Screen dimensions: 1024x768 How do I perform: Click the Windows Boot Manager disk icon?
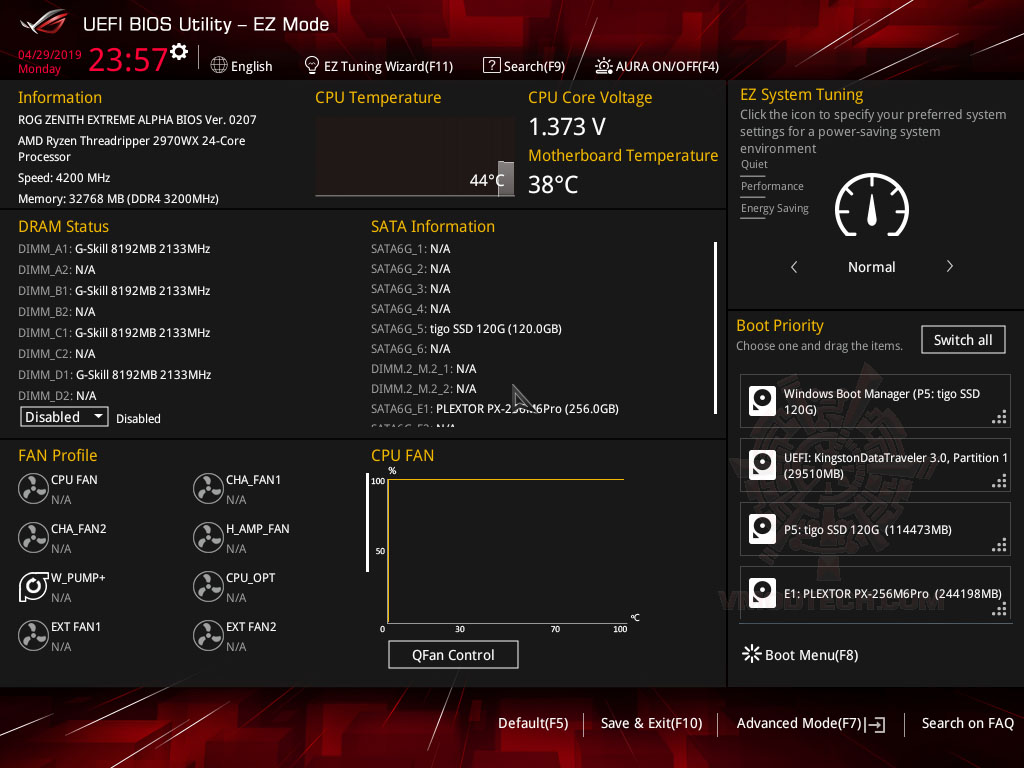point(762,401)
